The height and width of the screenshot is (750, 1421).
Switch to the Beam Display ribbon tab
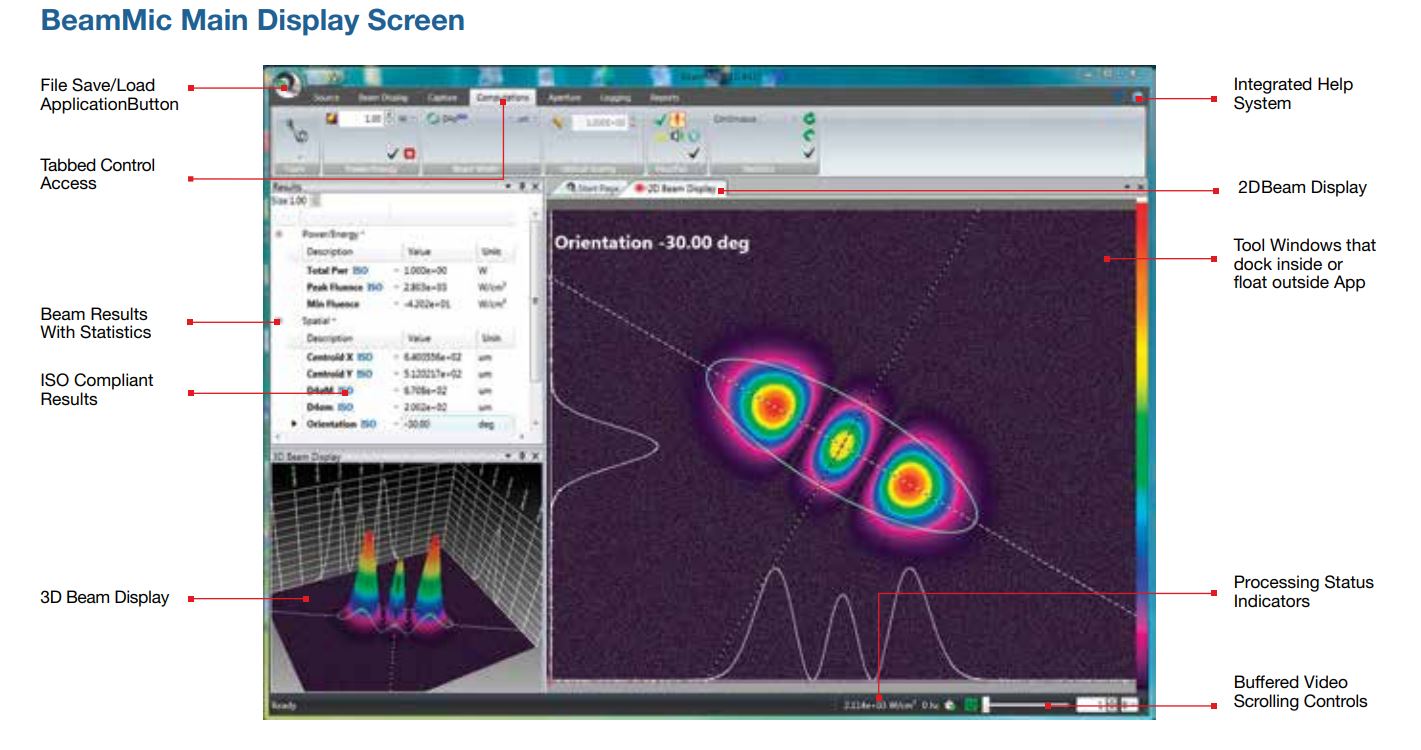[x=383, y=98]
